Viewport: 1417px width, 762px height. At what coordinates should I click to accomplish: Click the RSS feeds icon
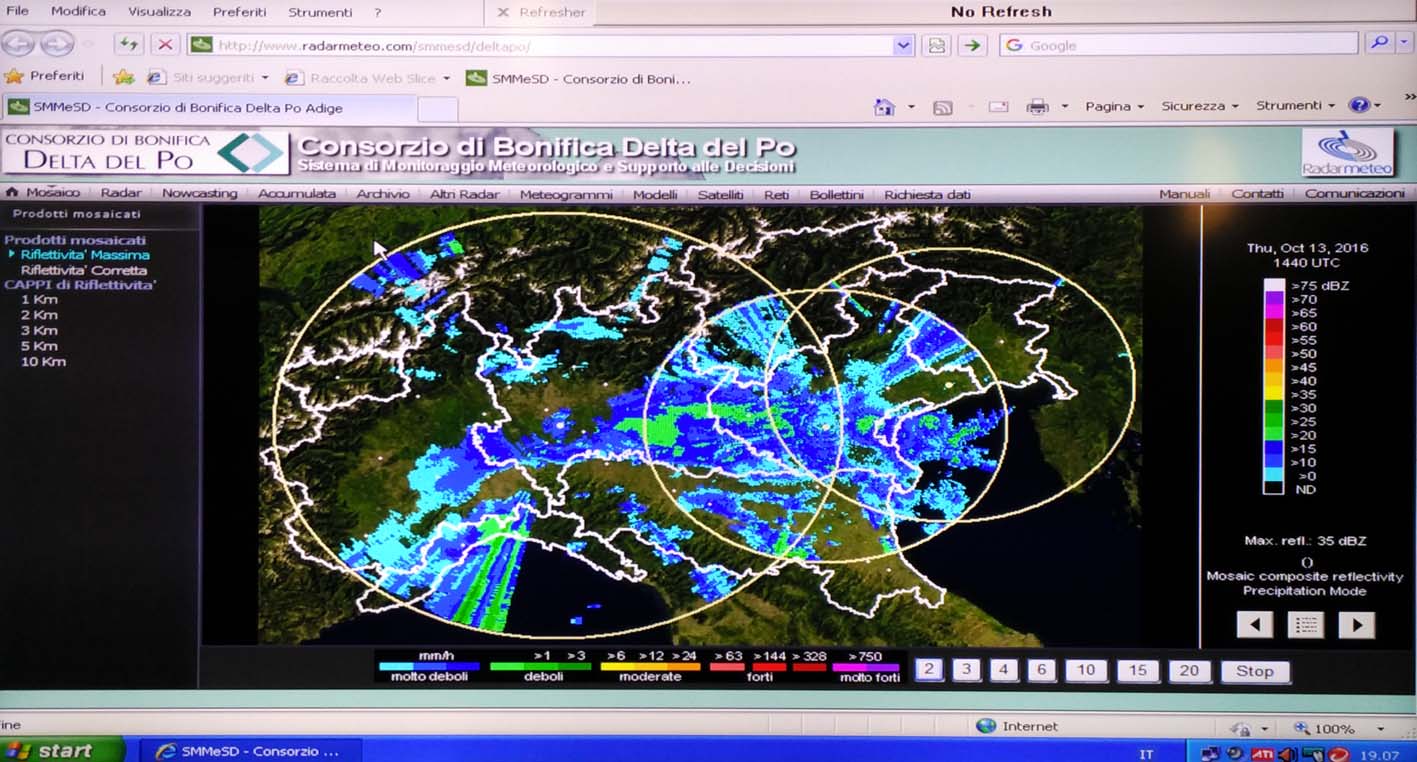942,107
